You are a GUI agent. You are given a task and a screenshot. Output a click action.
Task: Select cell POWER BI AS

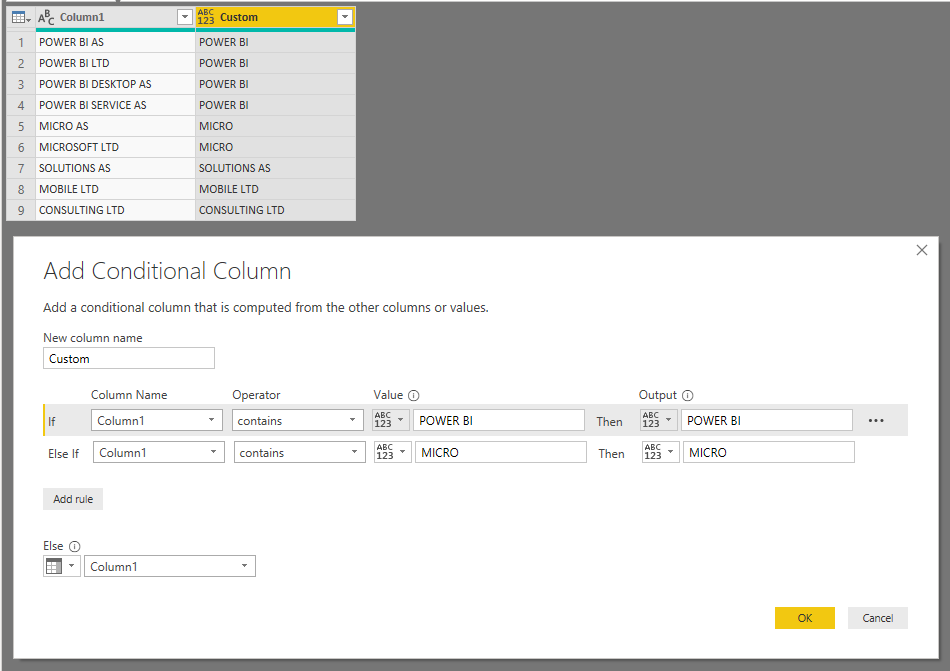point(115,42)
